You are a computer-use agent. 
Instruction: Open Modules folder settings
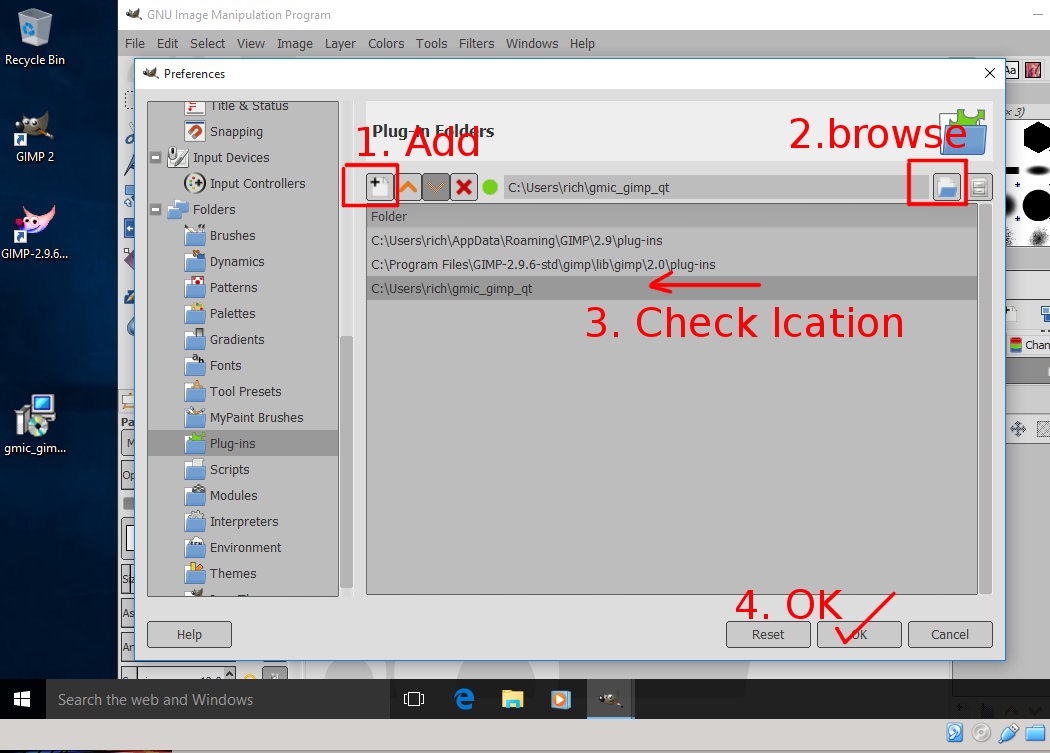click(x=233, y=496)
